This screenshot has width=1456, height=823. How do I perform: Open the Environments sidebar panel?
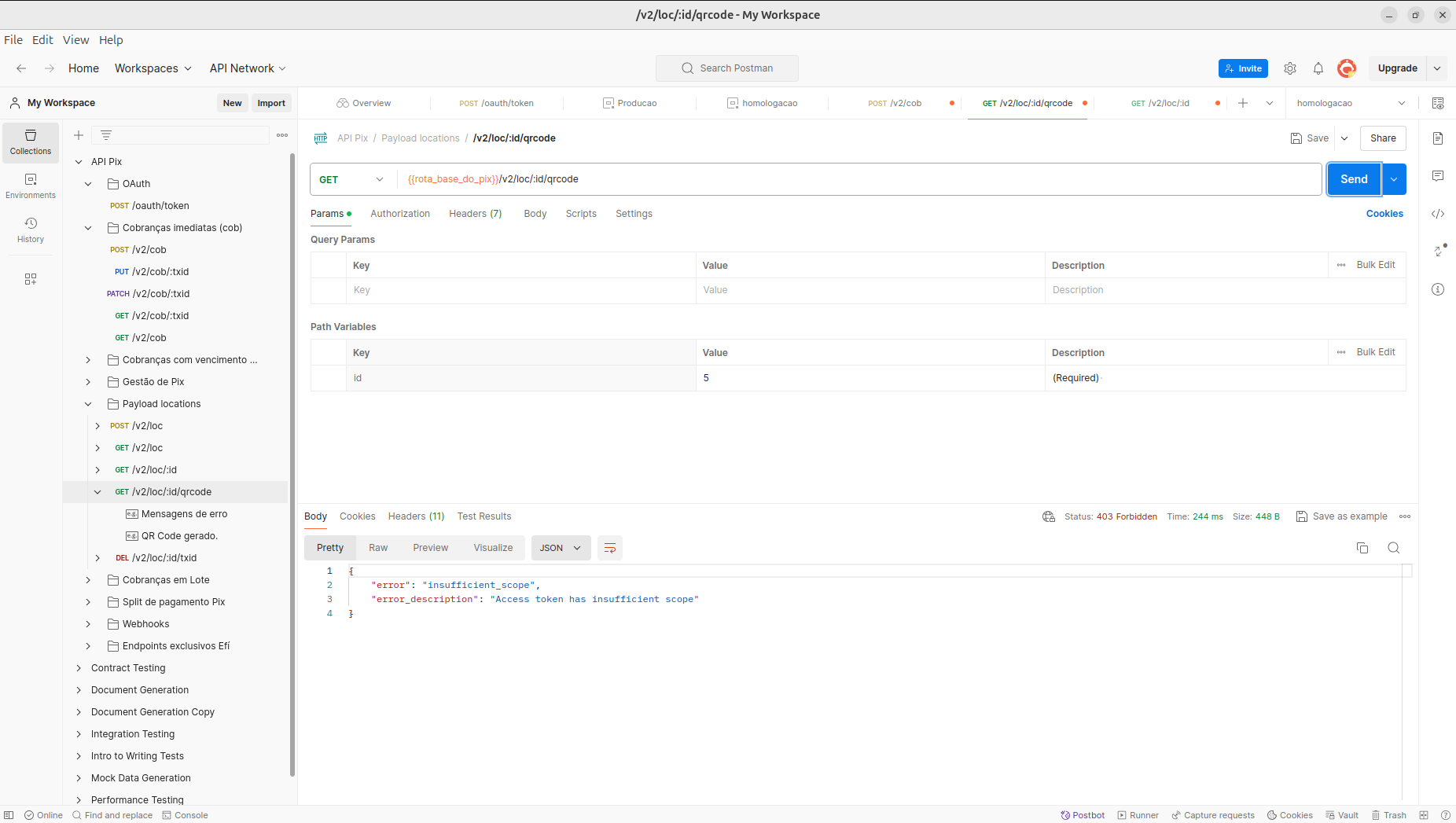(31, 186)
